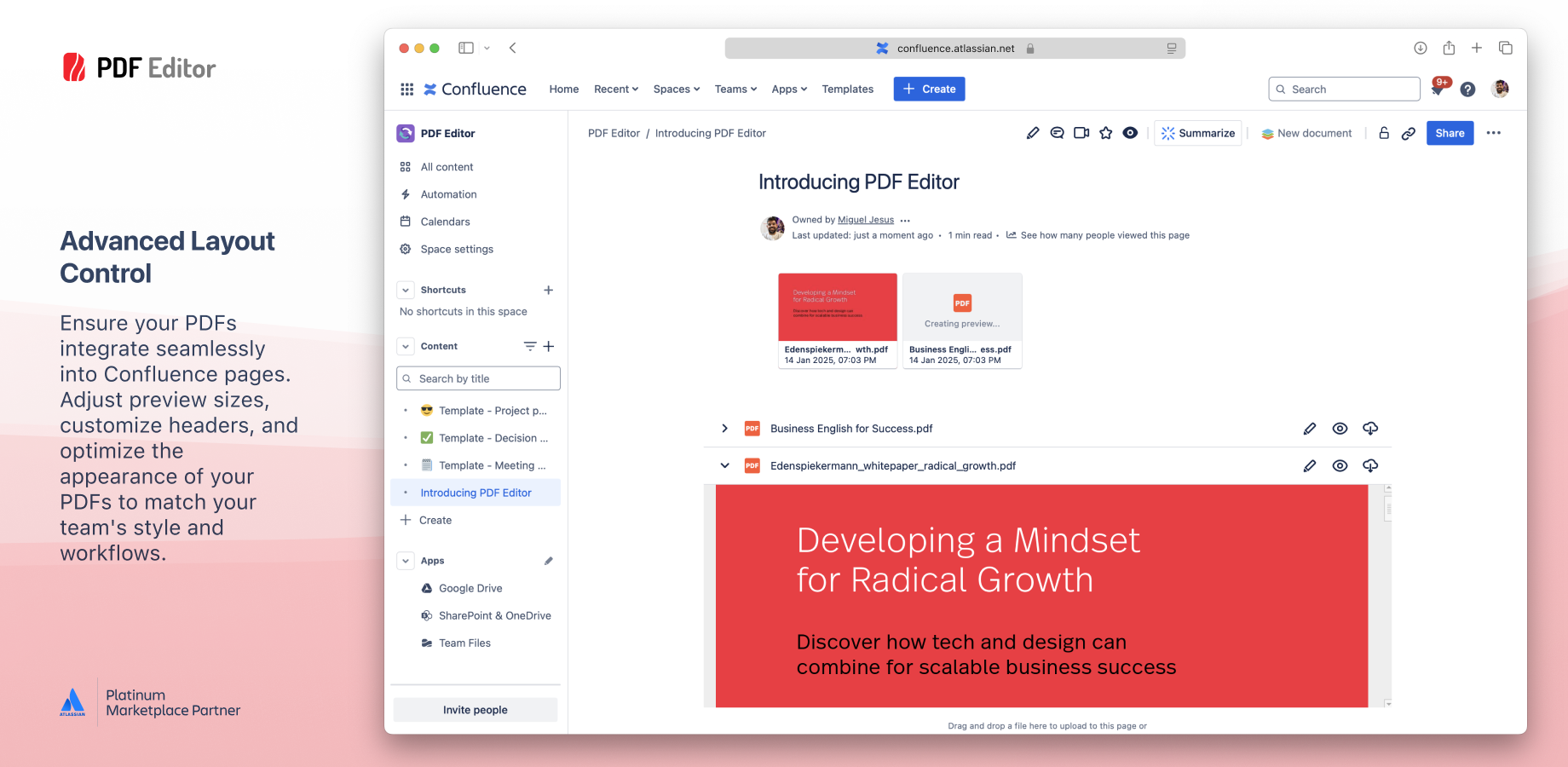This screenshot has height=767, width=1568.
Task: Click the Create button
Action: pyautogui.click(x=929, y=89)
